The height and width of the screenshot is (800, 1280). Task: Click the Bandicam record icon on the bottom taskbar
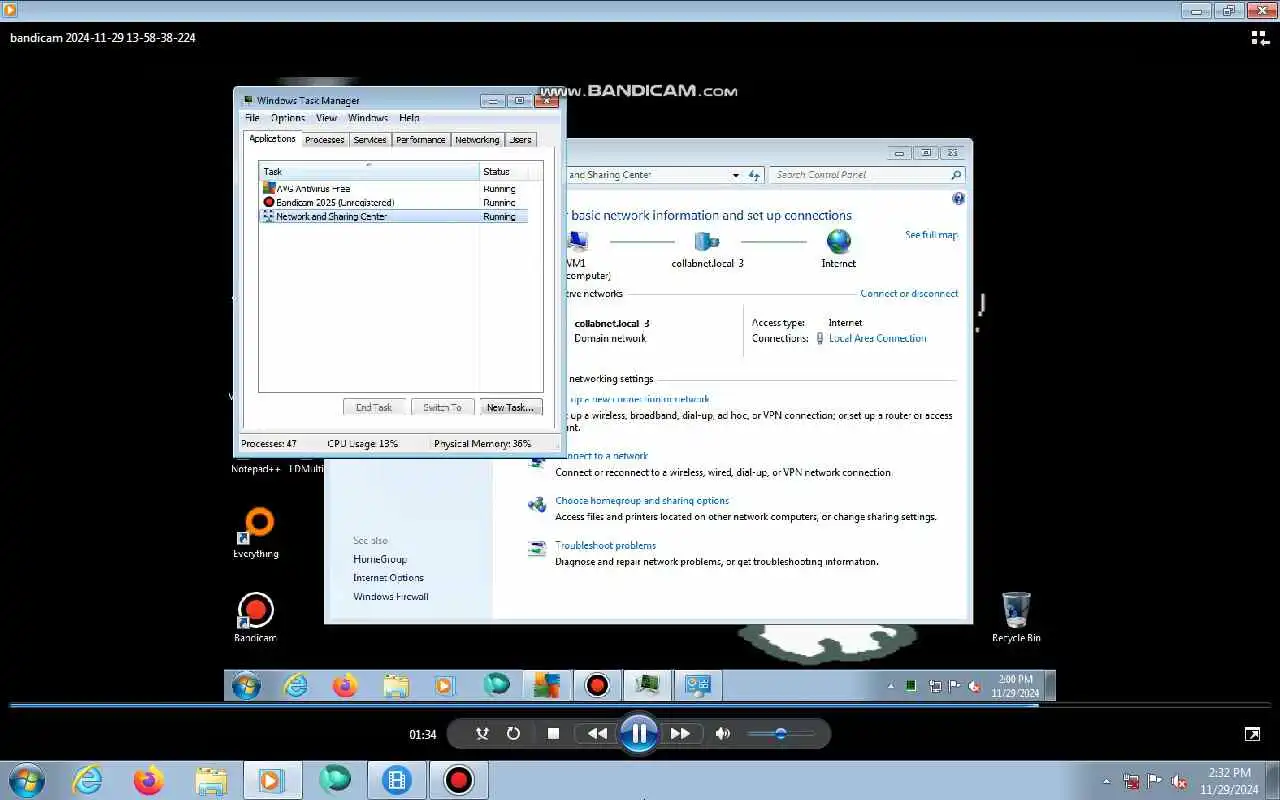pyautogui.click(x=459, y=780)
